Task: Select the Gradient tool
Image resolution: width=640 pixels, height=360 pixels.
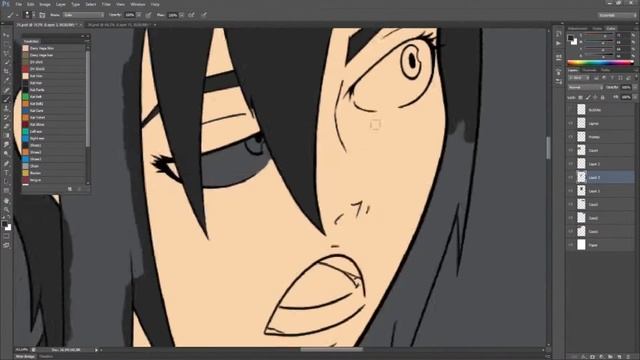Action: point(6,135)
